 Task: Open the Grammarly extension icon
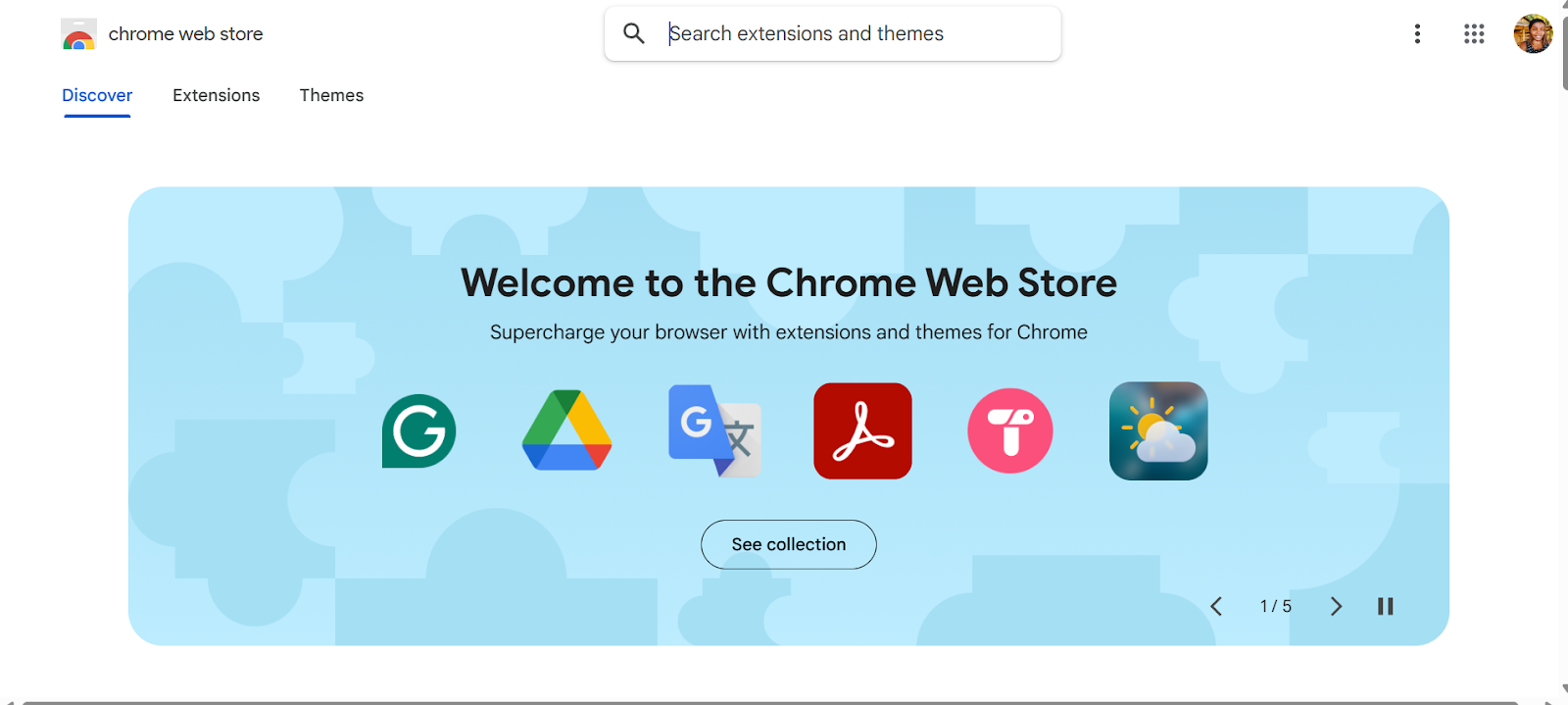pyautogui.click(x=419, y=431)
